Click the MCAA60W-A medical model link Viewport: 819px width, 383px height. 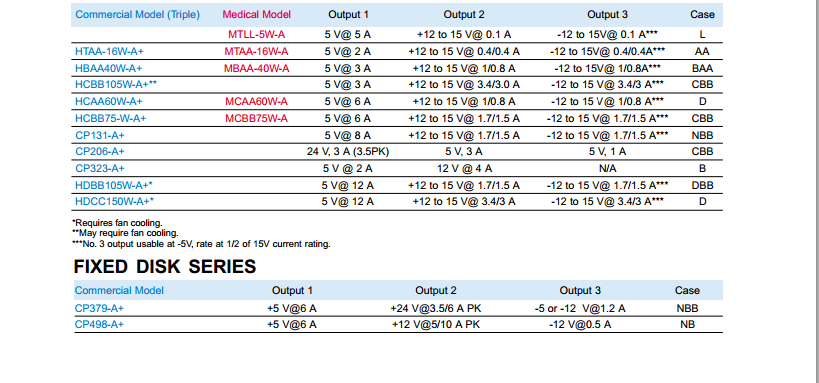point(256,101)
